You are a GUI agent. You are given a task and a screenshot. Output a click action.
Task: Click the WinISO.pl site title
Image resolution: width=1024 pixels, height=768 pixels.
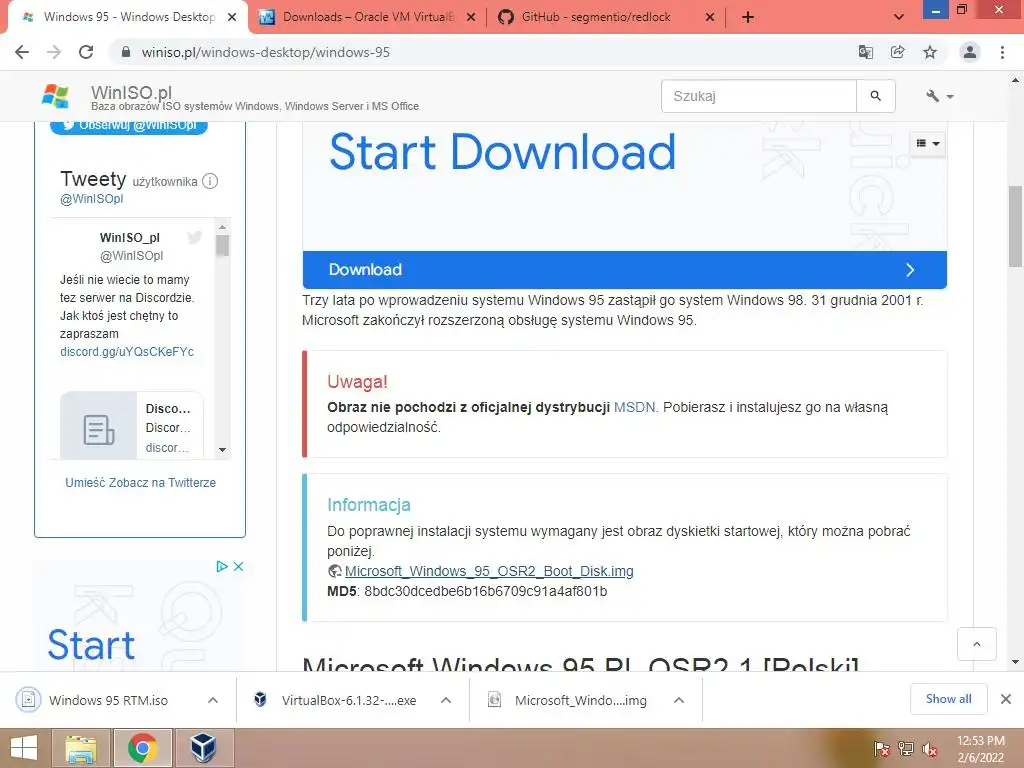coord(131,92)
